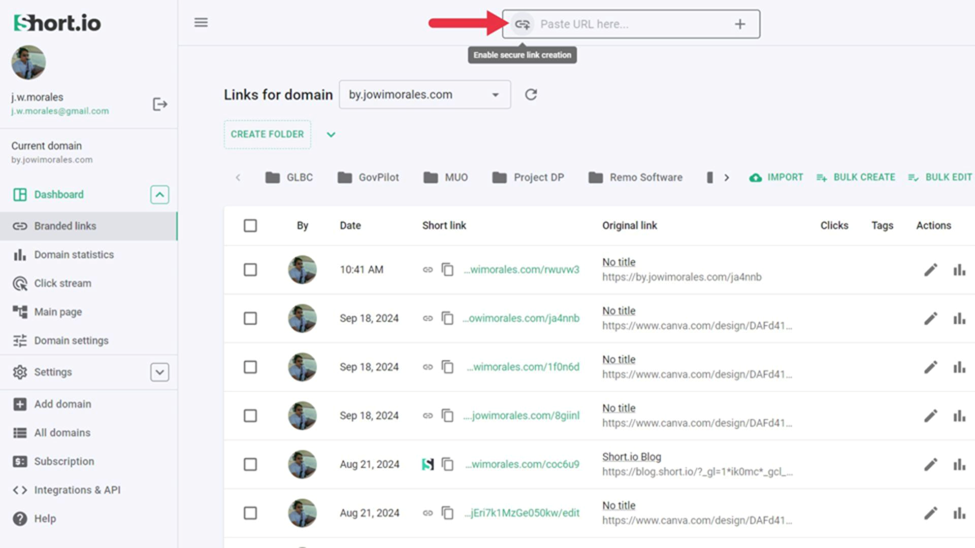This screenshot has height=548, width=975.
Task: Copy the short link ending 8giinl
Action: click(x=448, y=416)
